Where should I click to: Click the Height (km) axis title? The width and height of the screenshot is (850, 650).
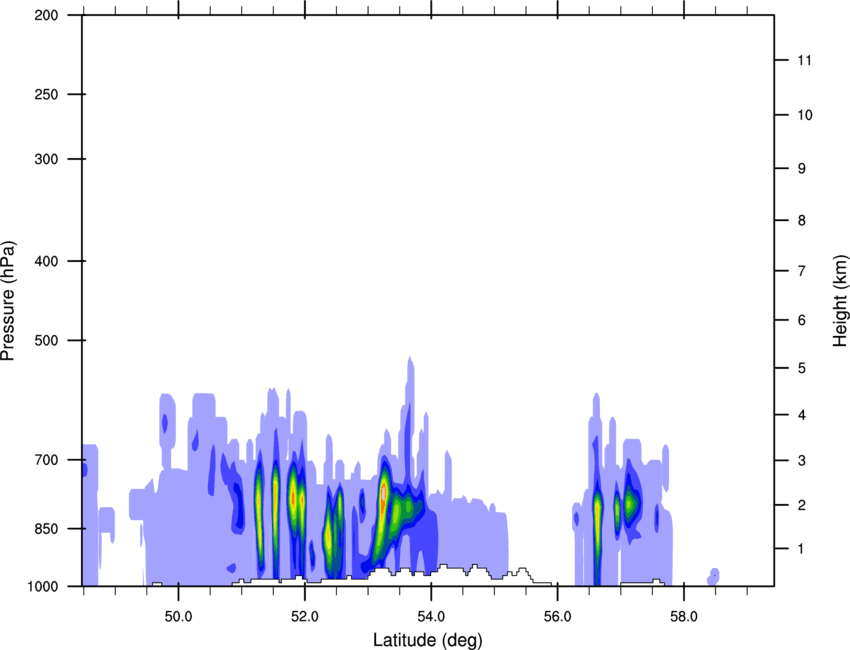coord(840,301)
